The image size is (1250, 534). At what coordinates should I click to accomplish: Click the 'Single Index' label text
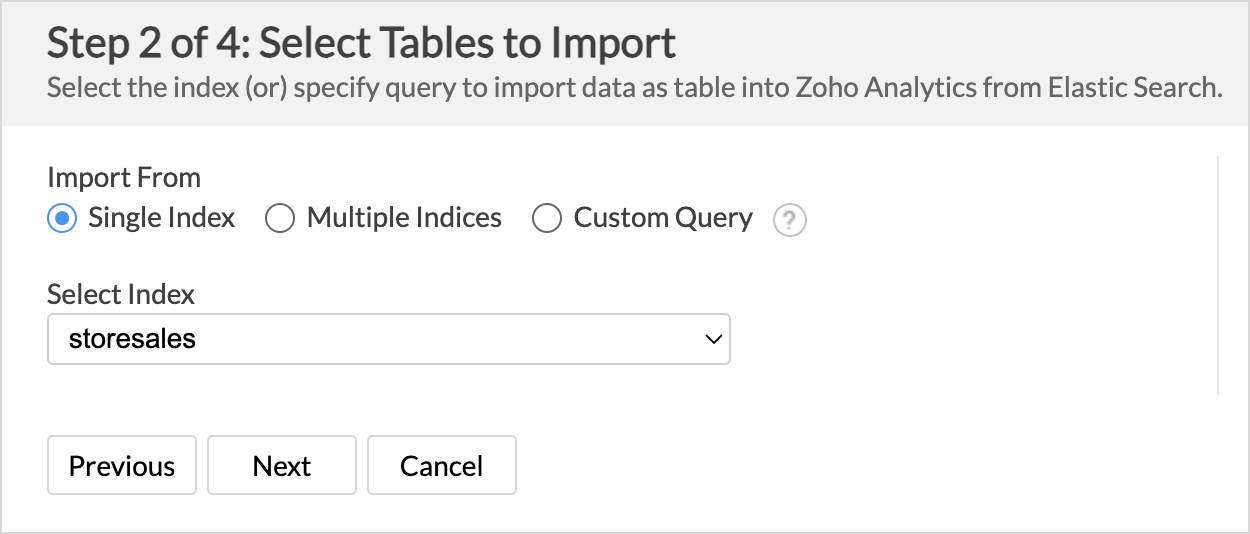(162, 218)
